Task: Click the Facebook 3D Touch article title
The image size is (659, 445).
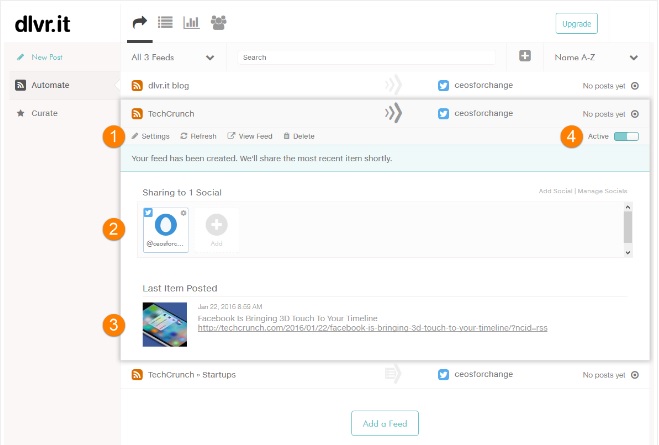Action: [x=287, y=318]
